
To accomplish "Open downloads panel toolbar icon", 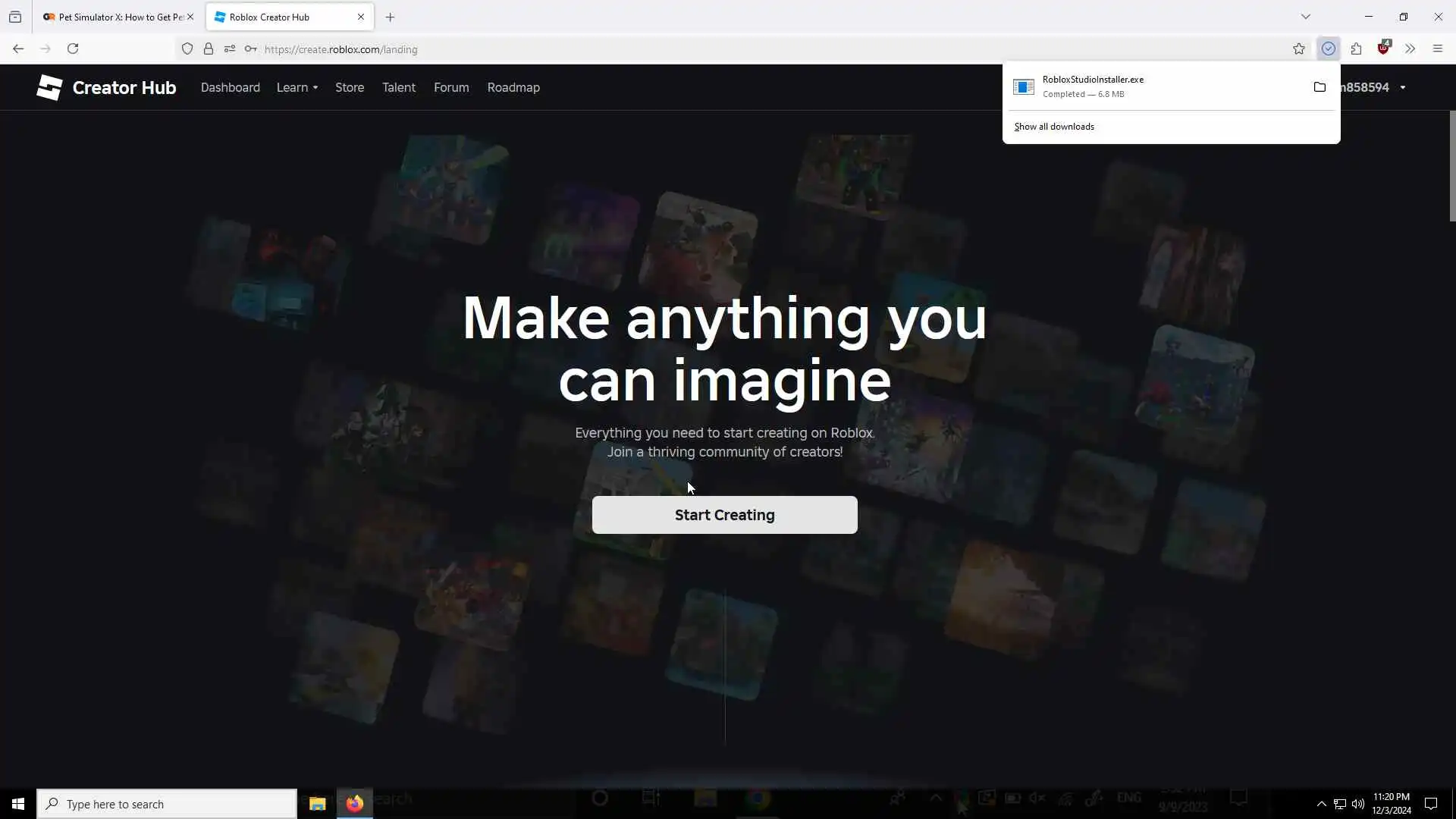I will tap(1328, 49).
